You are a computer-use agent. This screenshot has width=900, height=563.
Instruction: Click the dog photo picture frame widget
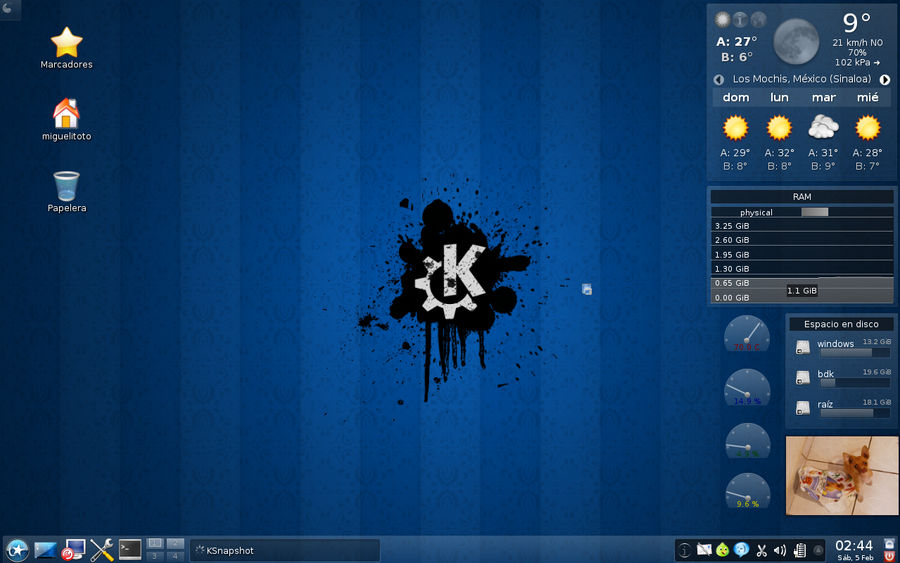tap(841, 475)
